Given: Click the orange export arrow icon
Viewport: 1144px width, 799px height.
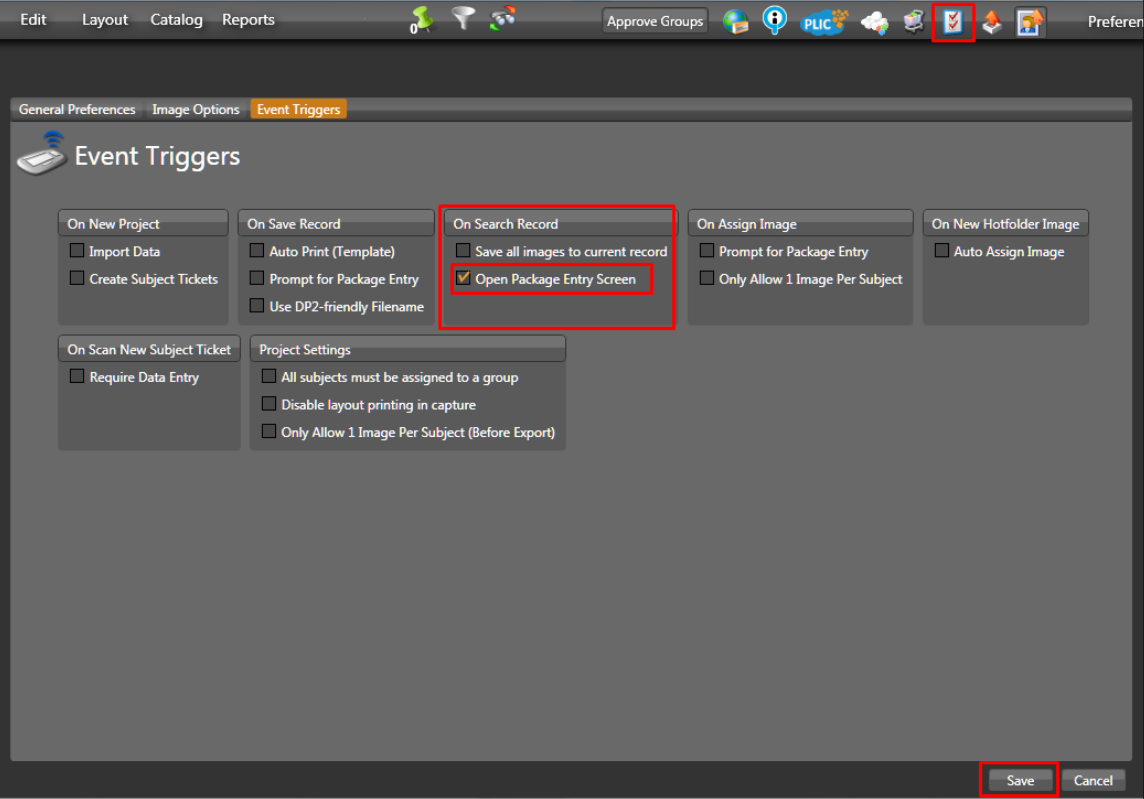Looking at the screenshot, I should 991,20.
